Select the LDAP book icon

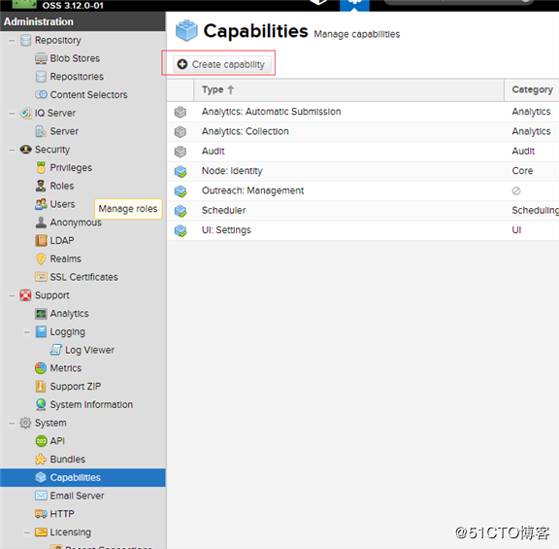tap(41, 241)
